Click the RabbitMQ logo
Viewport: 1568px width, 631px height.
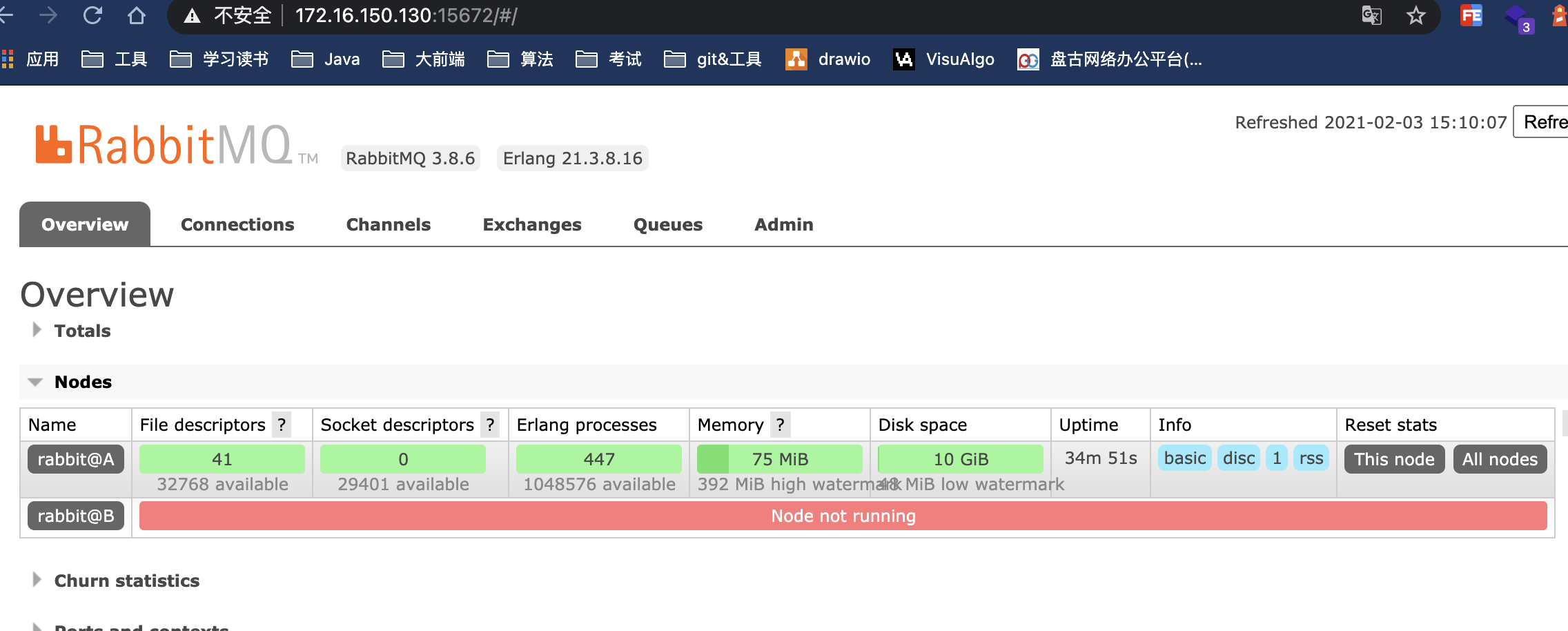(x=177, y=145)
